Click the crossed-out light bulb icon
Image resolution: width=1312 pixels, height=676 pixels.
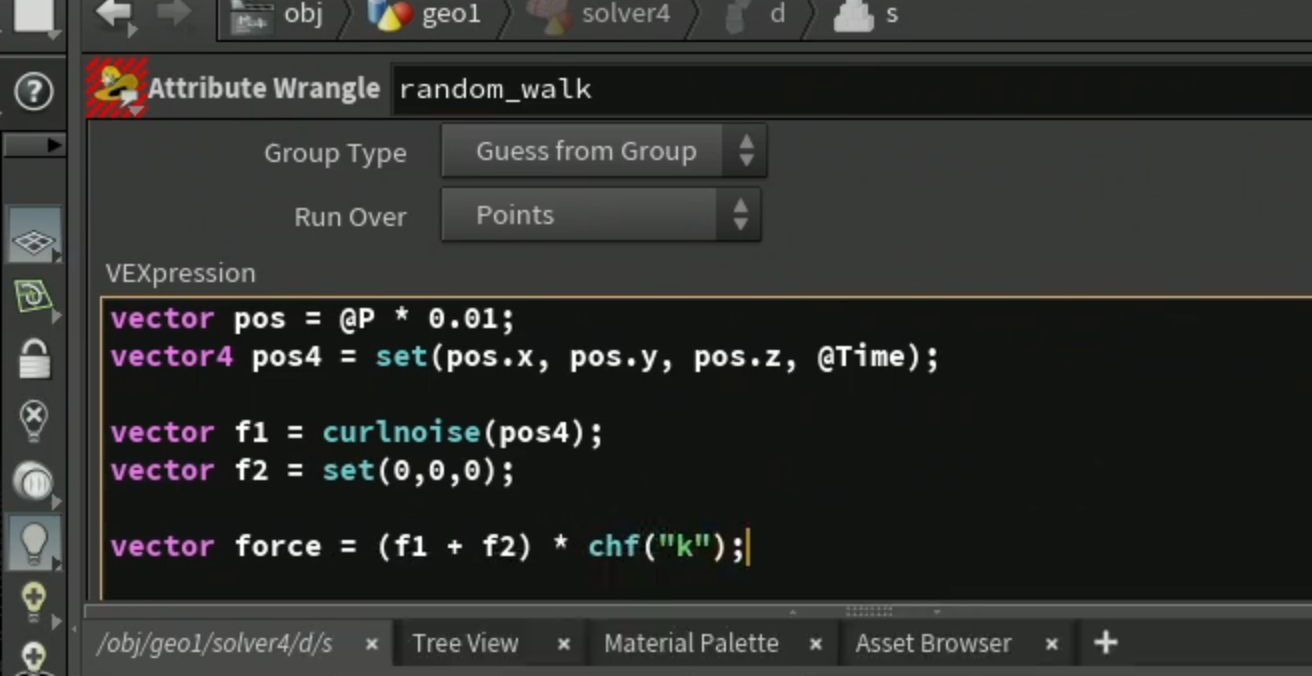[35, 421]
